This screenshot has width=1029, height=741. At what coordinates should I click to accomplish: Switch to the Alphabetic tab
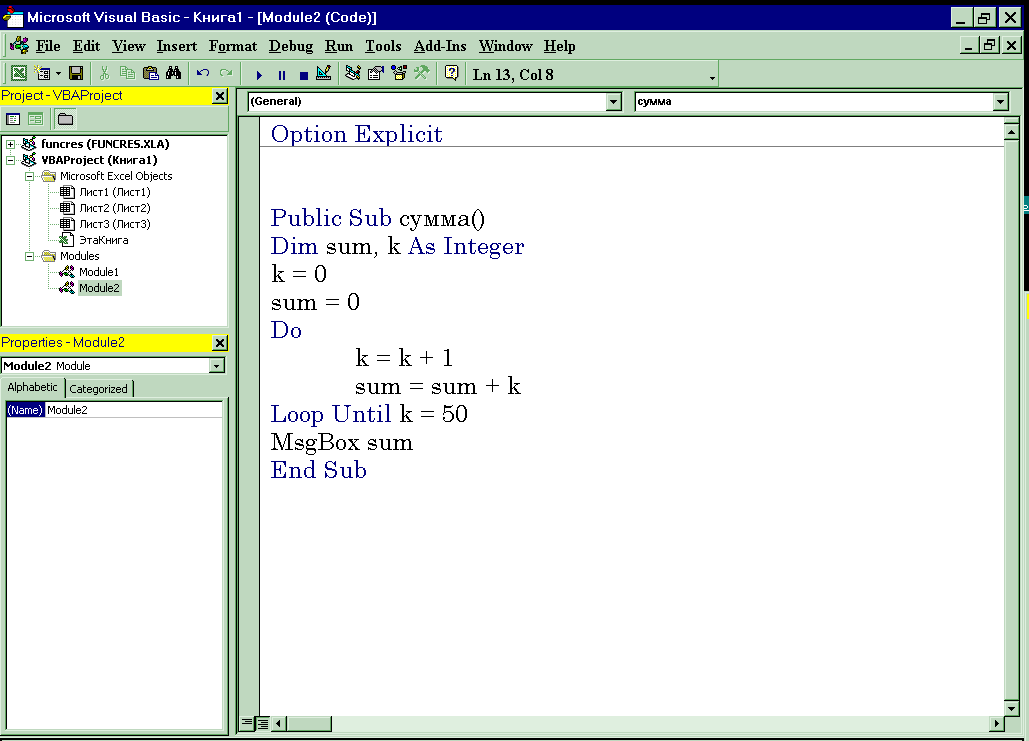click(x=32, y=387)
